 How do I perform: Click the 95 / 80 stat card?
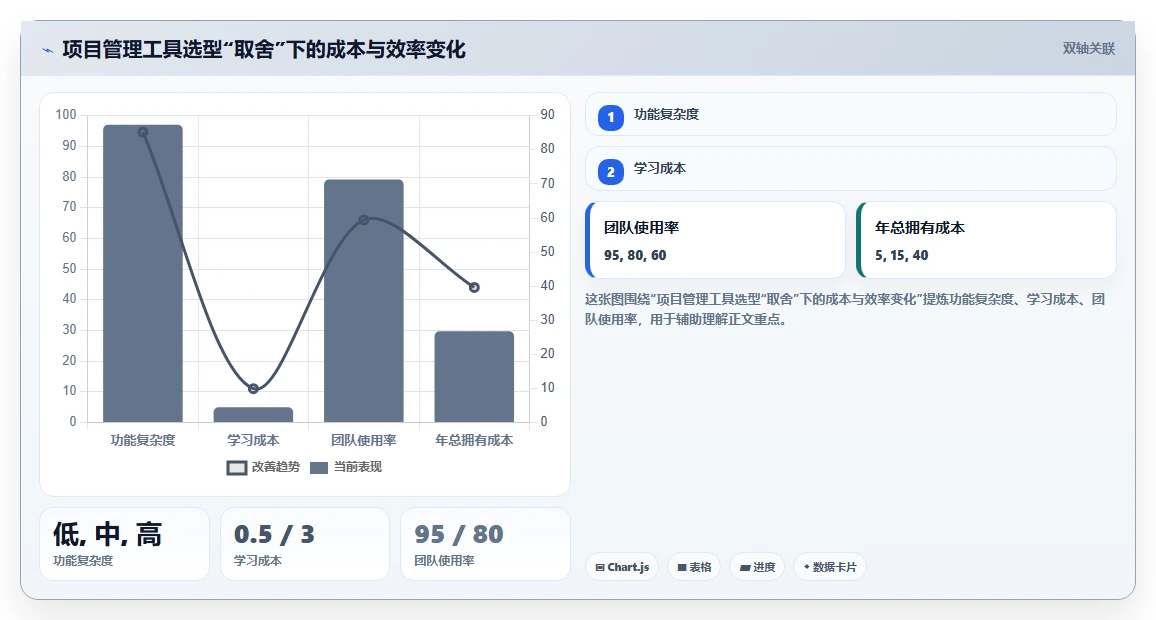485,544
